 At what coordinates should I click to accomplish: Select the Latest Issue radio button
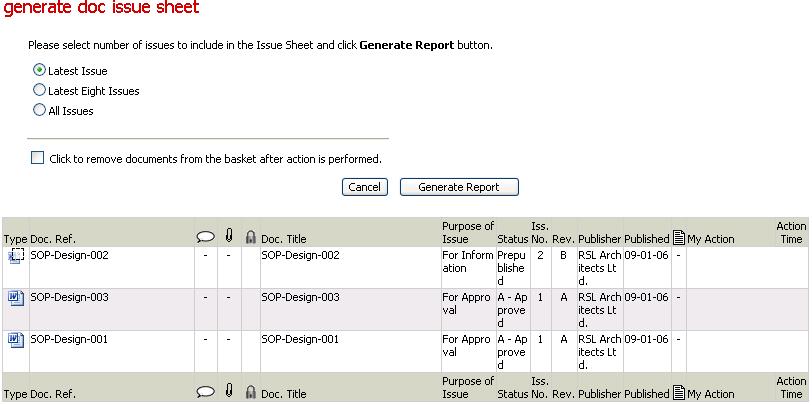[x=39, y=70]
